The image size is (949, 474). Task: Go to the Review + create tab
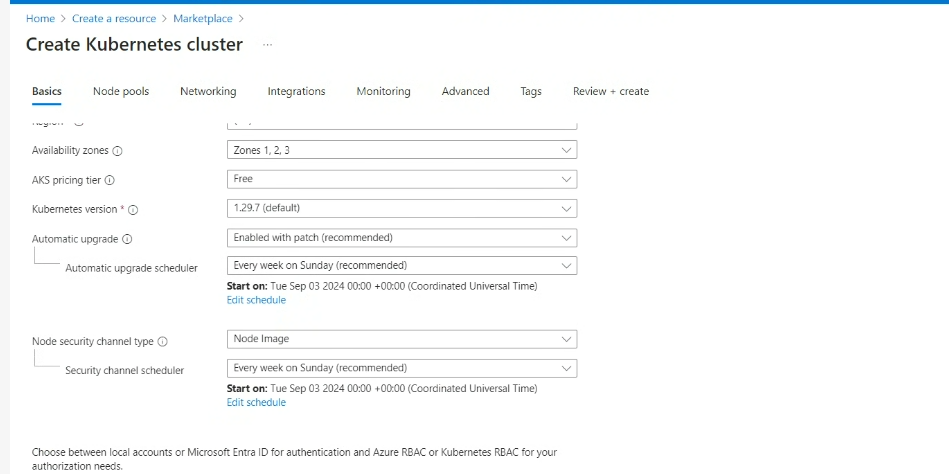tap(610, 91)
